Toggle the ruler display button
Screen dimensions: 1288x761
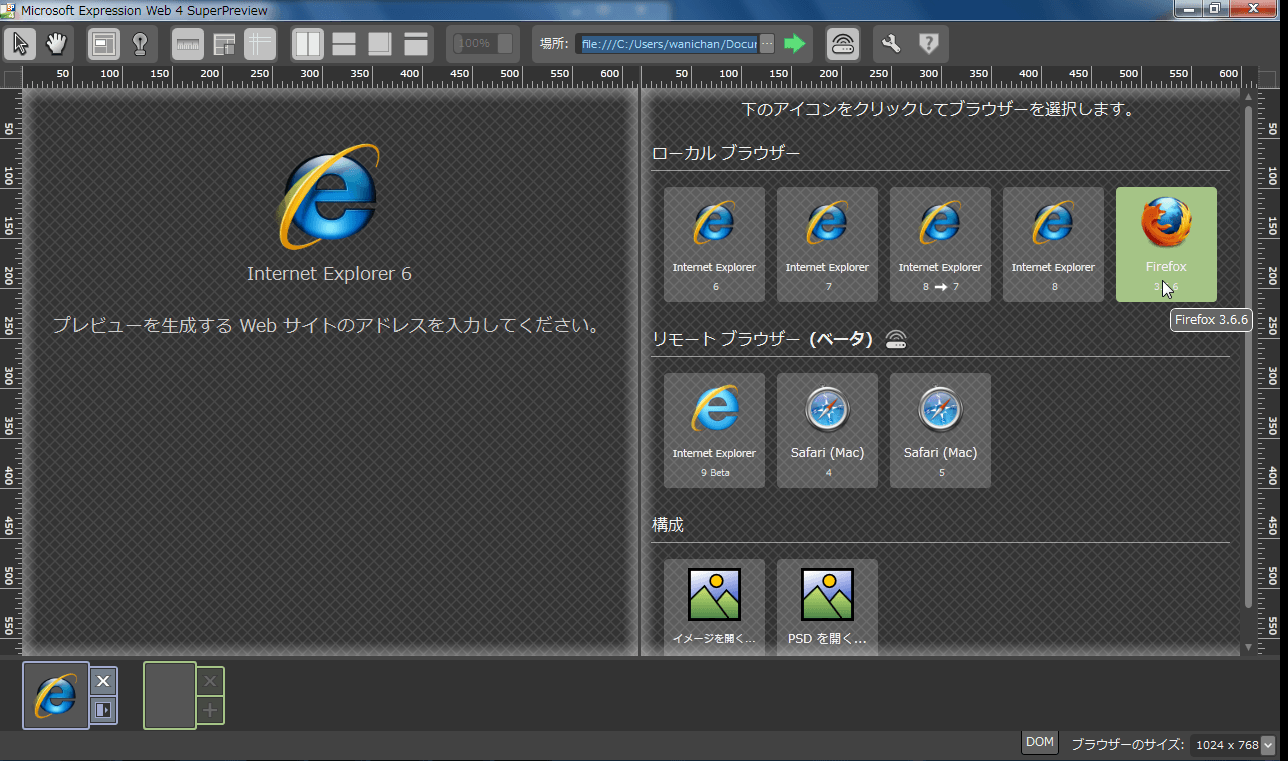pyautogui.click(x=188, y=44)
